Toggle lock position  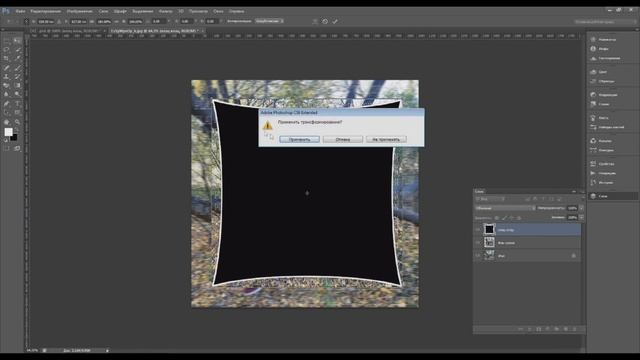511,218
